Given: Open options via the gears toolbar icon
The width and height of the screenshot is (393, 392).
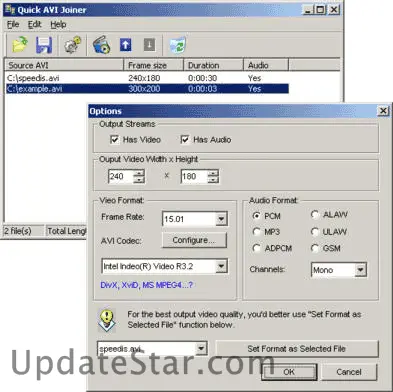Looking at the screenshot, I should pyautogui.click(x=72, y=45).
